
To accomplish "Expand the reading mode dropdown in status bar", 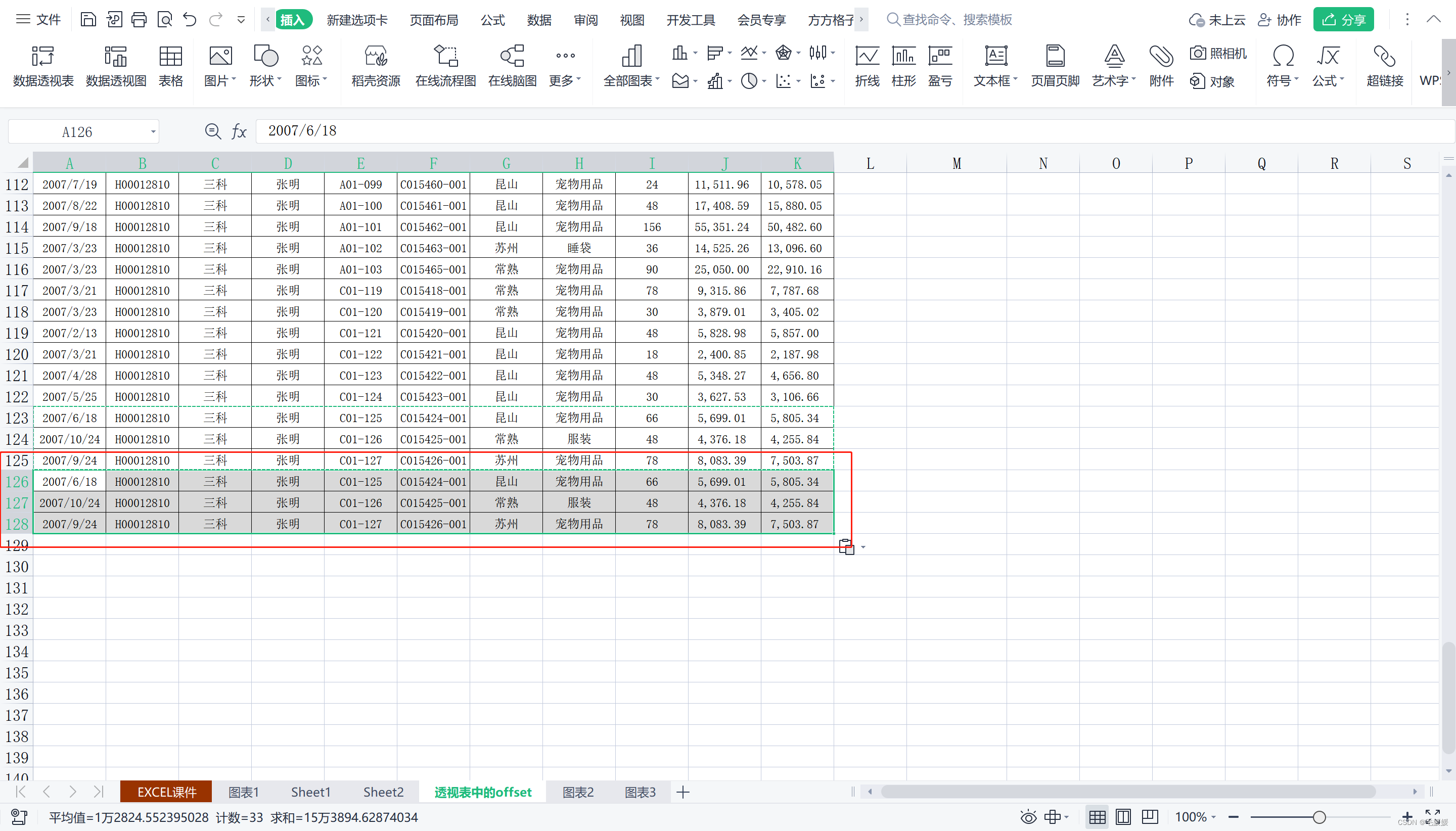I will click(1066, 817).
